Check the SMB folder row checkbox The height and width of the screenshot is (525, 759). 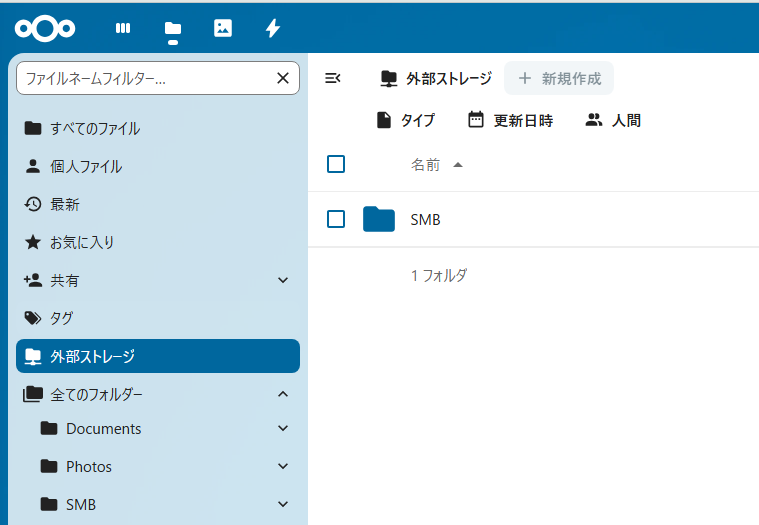[336, 219]
